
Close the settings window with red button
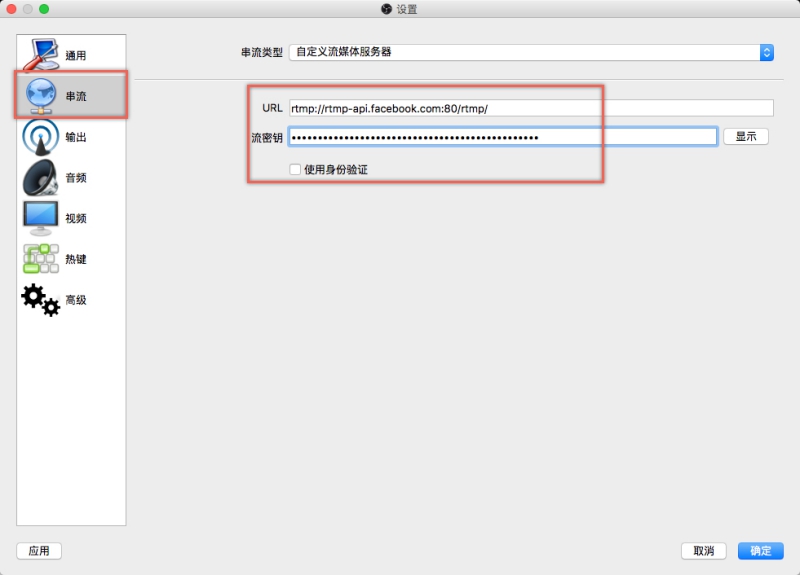point(12,9)
